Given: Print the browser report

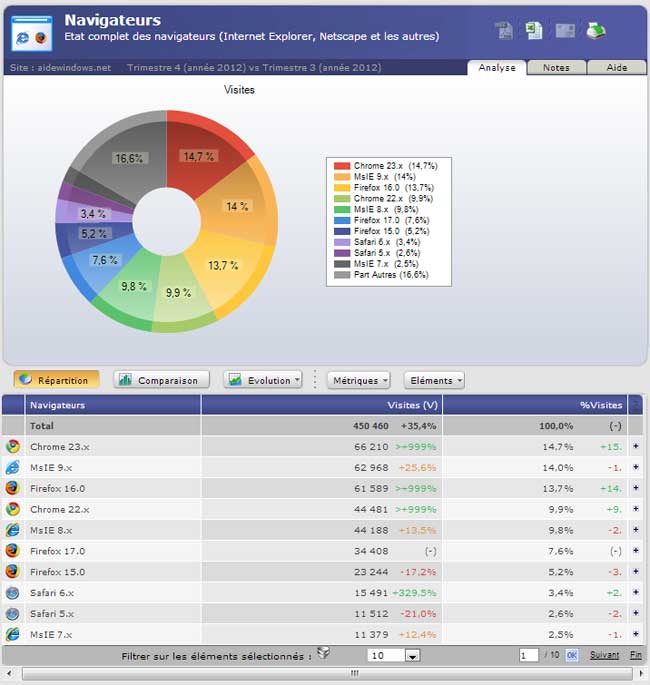Looking at the screenshot, I should click(595, 30).
